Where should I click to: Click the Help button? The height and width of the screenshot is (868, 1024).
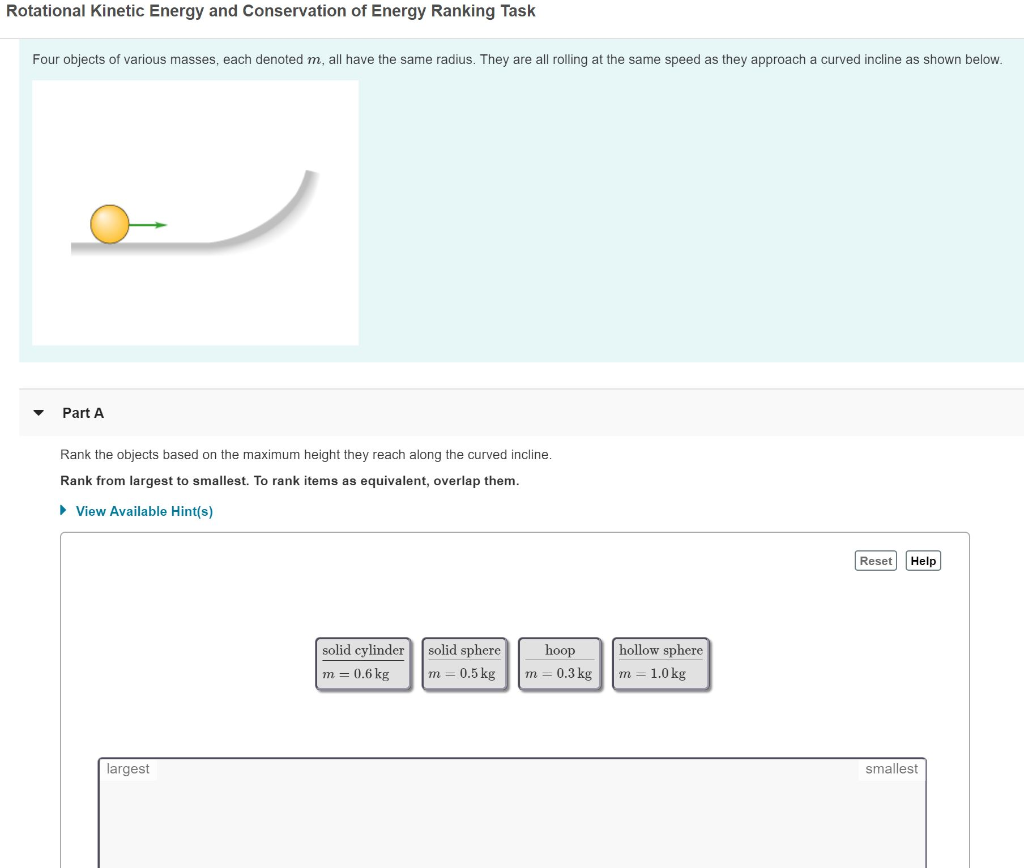(x=922, y=560)
